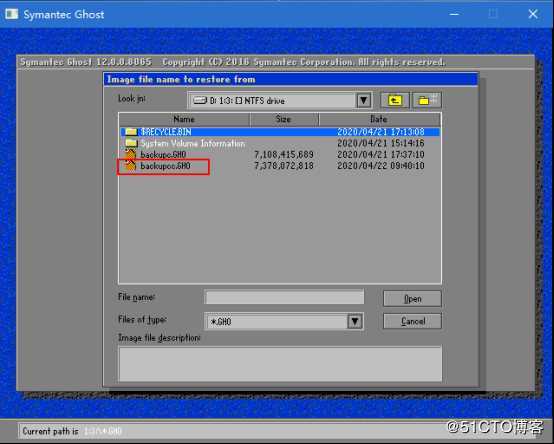Click date 2020/04/21 17:37:10
Image resolution: width=554 pixels, height=444 pixels.
[x=381, y=154]
